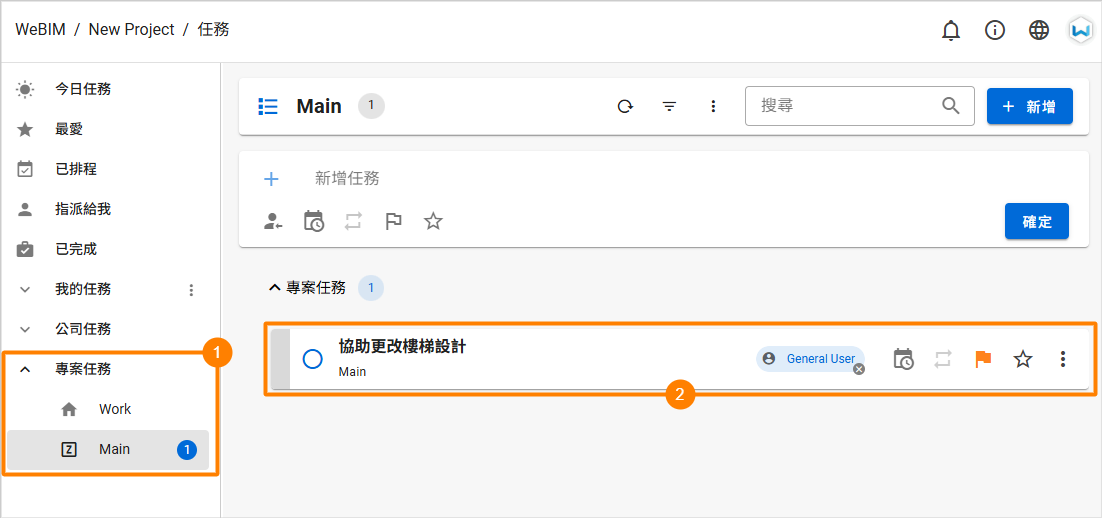
Task: Open the notifications bell
Action: click(x=951, y=30)
